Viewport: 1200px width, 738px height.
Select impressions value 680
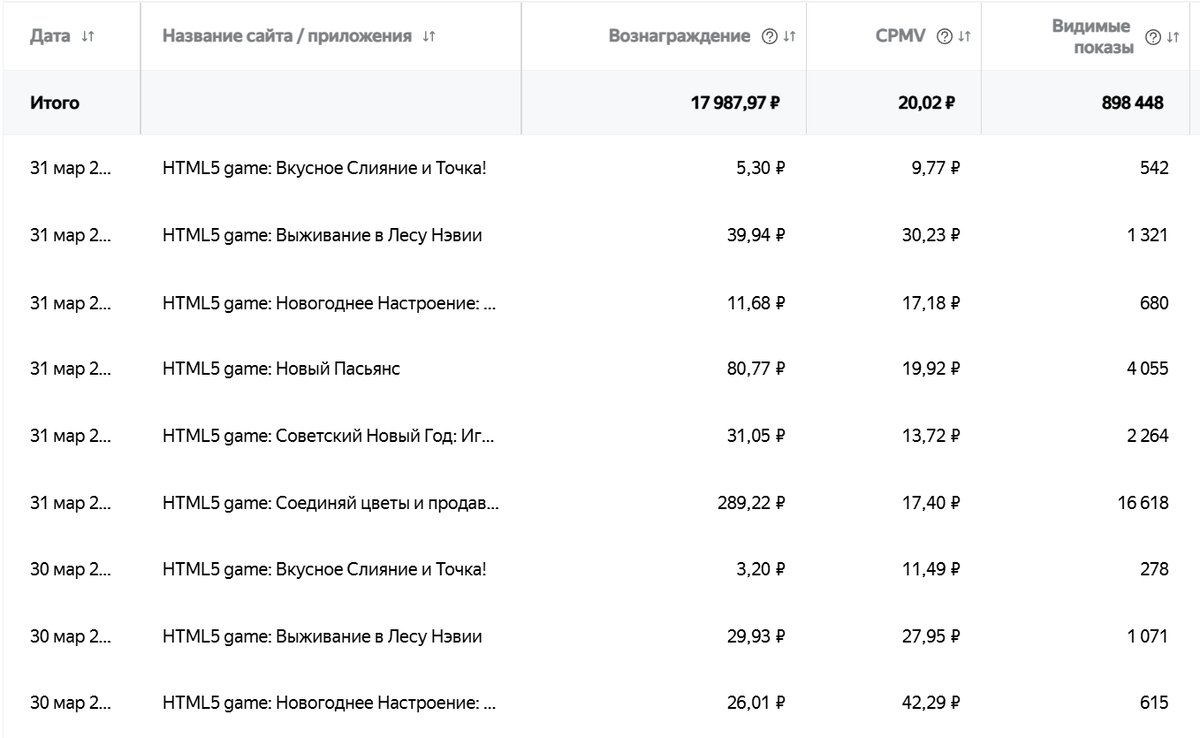click(x=1154, y=302)
